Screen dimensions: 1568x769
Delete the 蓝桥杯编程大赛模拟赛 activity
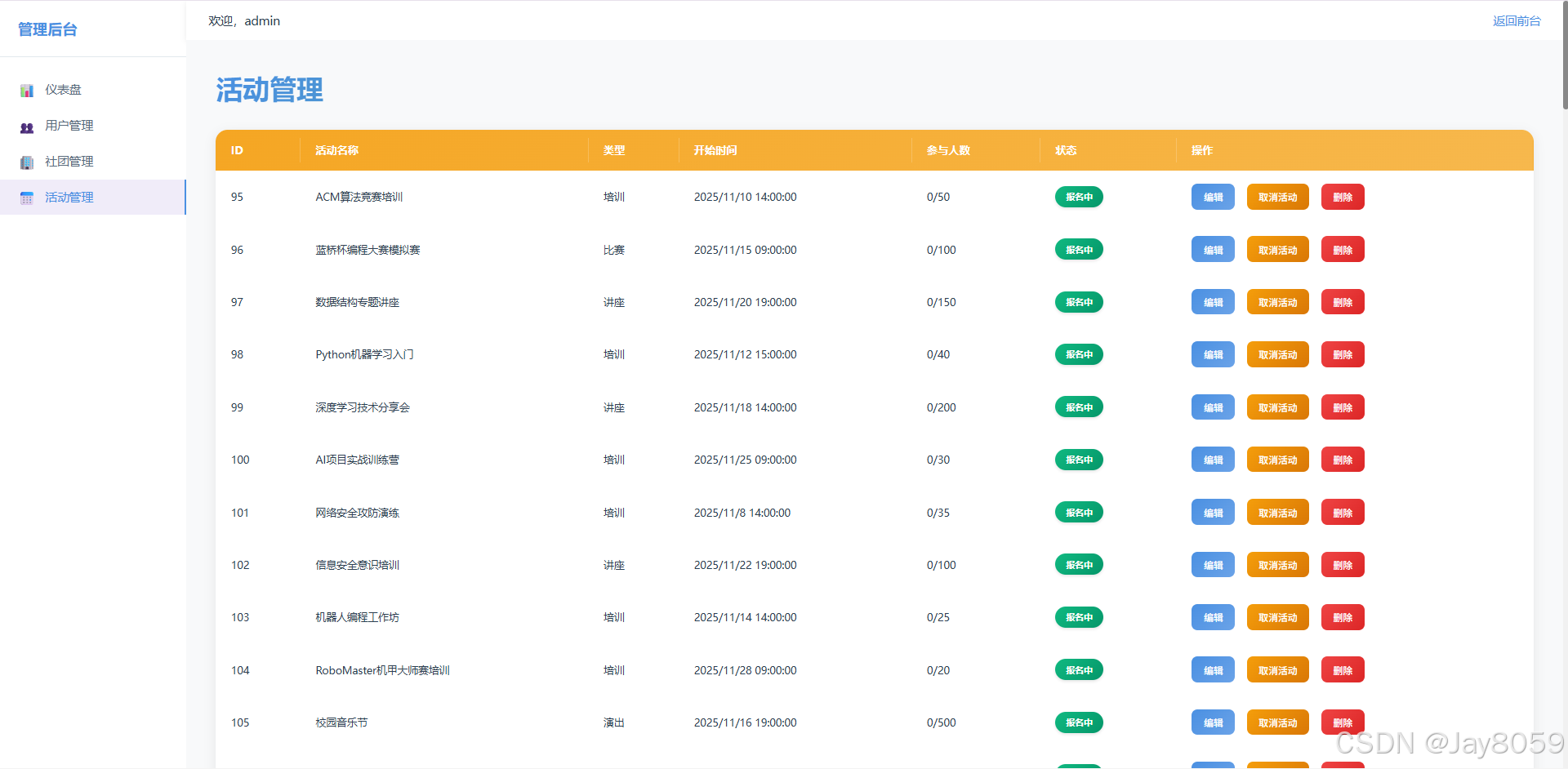[x=1343, y=250]
